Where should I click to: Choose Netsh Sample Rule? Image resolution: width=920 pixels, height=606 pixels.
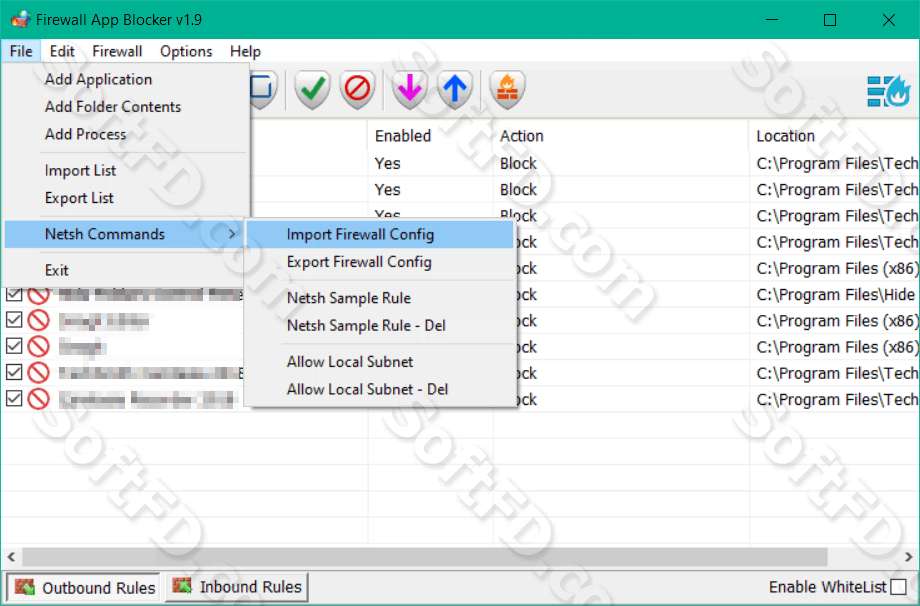point(380,298)
